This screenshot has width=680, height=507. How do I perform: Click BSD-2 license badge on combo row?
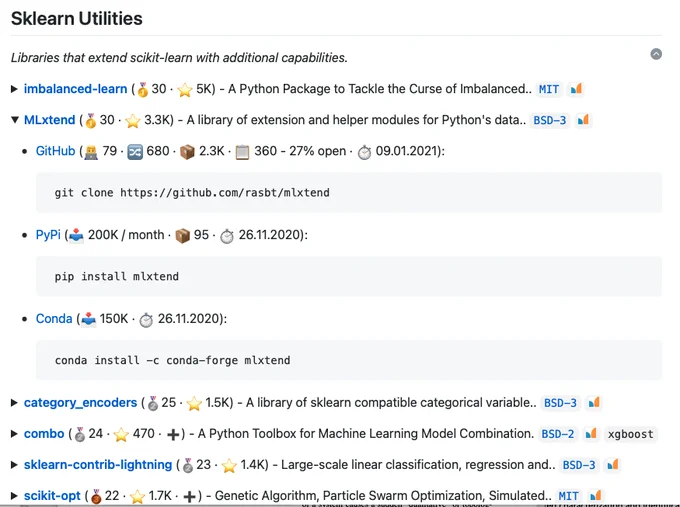(558, 434)
